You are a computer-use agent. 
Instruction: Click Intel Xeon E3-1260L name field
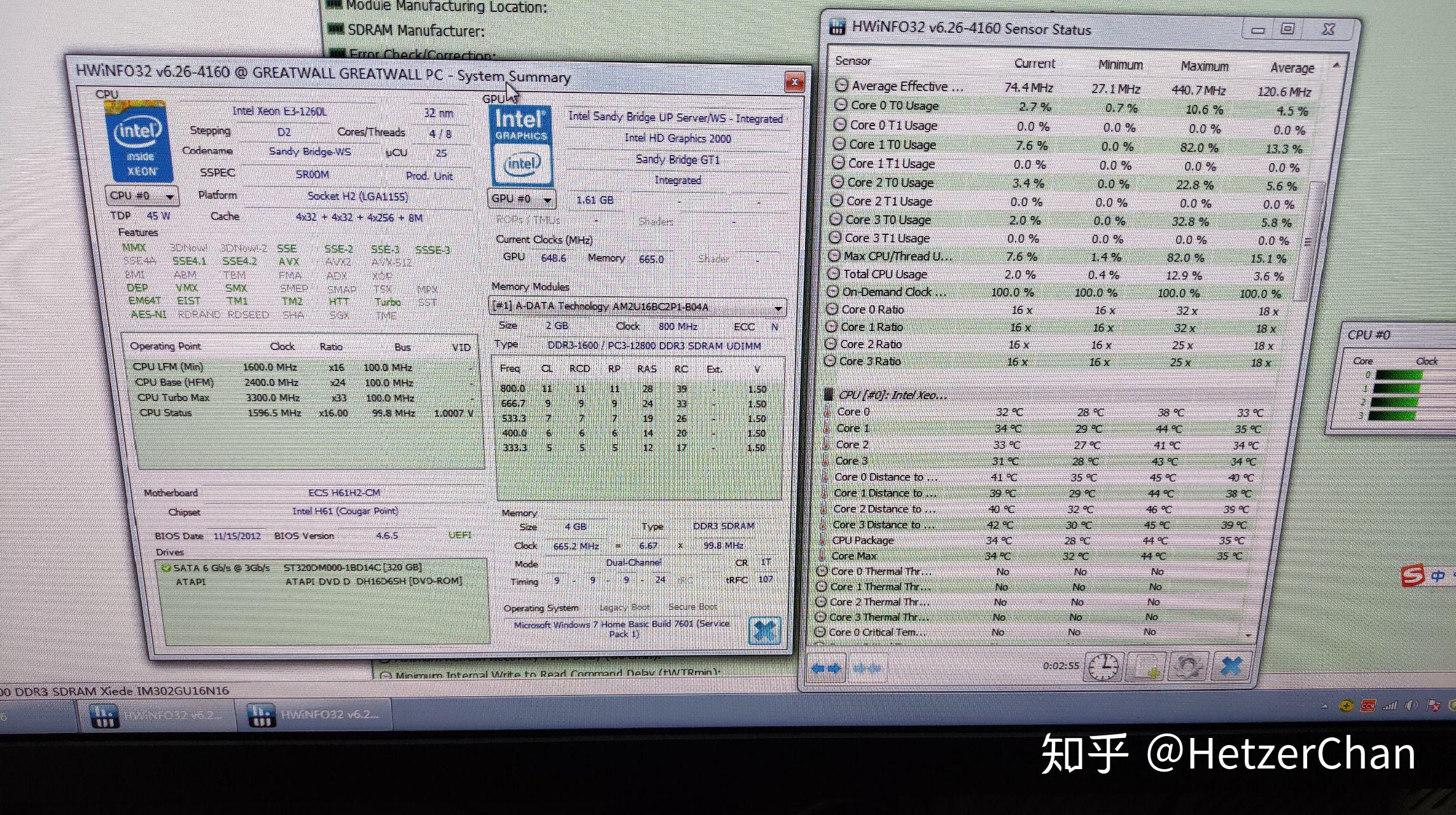(x=279, y=111)
